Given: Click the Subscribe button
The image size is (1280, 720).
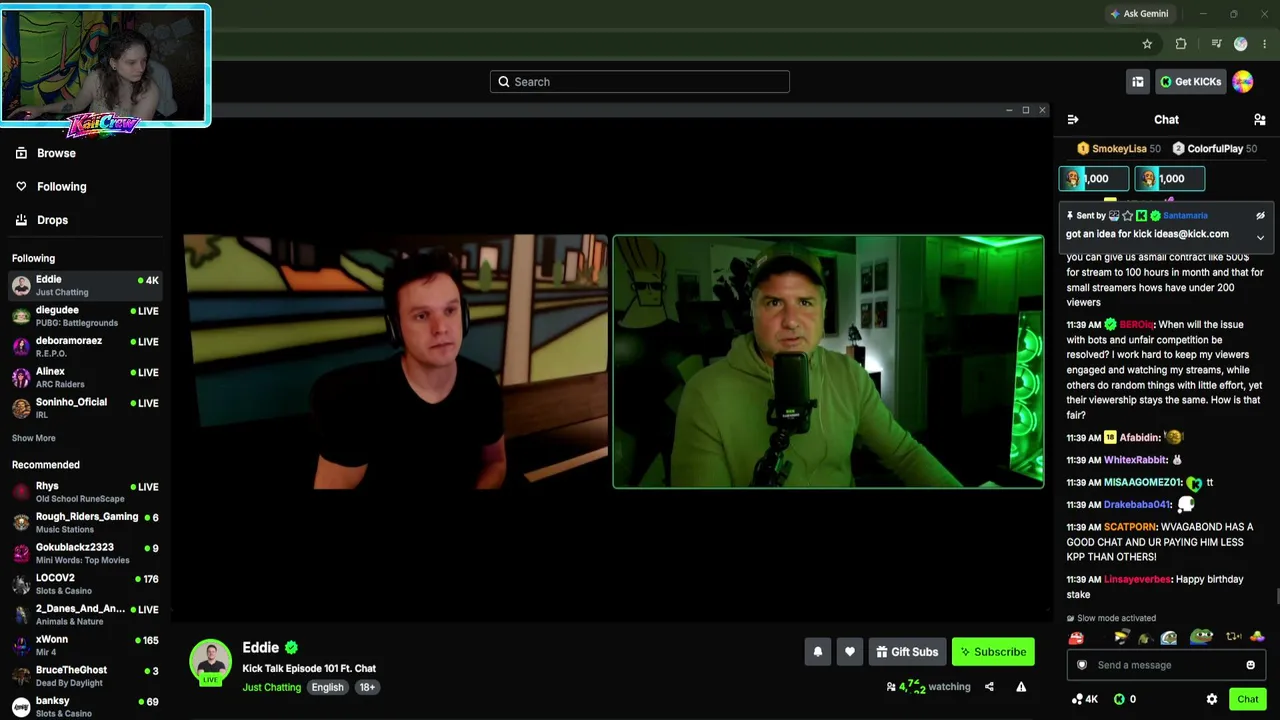Looking at the screenshot, I should (x=993, y=652).
